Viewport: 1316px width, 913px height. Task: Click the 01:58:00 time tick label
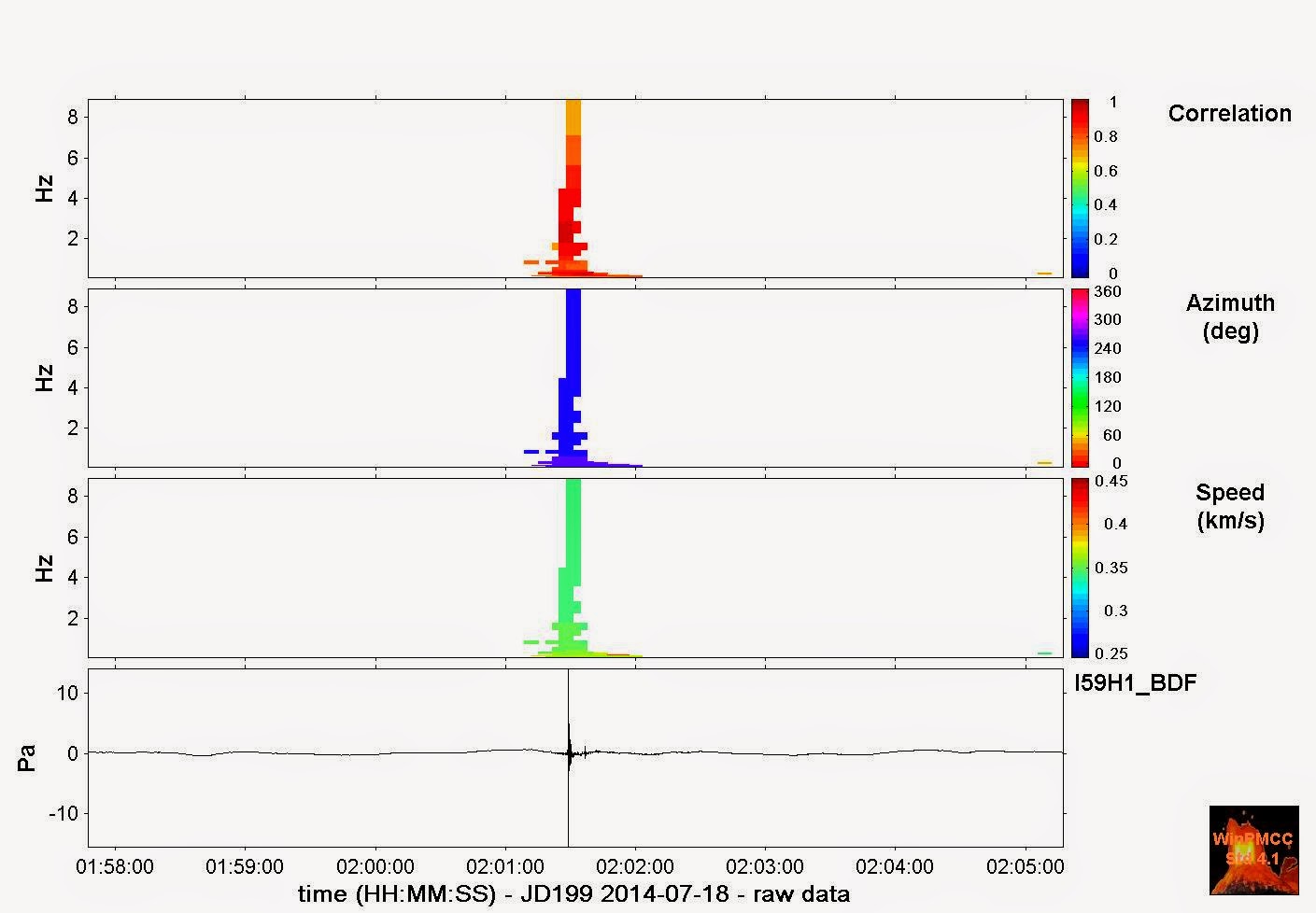tap(115, 866)
